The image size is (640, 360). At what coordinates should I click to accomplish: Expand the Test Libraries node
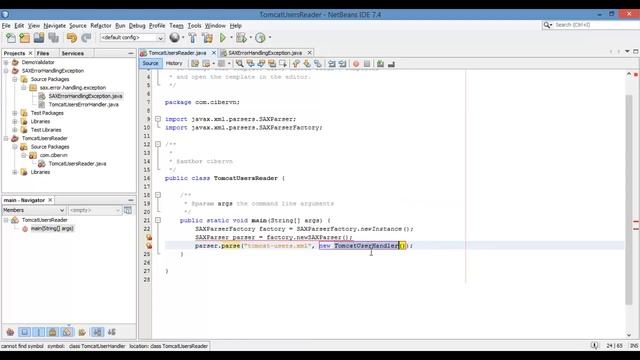[x=15, y=130]
